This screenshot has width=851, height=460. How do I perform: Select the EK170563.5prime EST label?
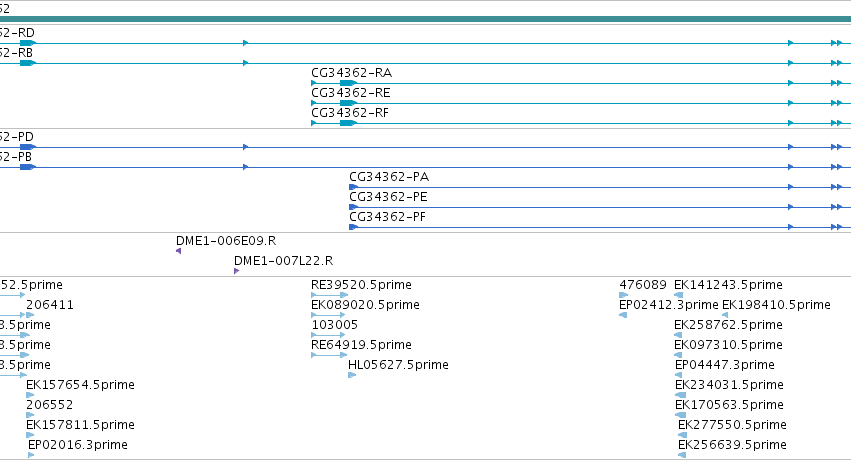pyautogui.click(x=729, y=405)
